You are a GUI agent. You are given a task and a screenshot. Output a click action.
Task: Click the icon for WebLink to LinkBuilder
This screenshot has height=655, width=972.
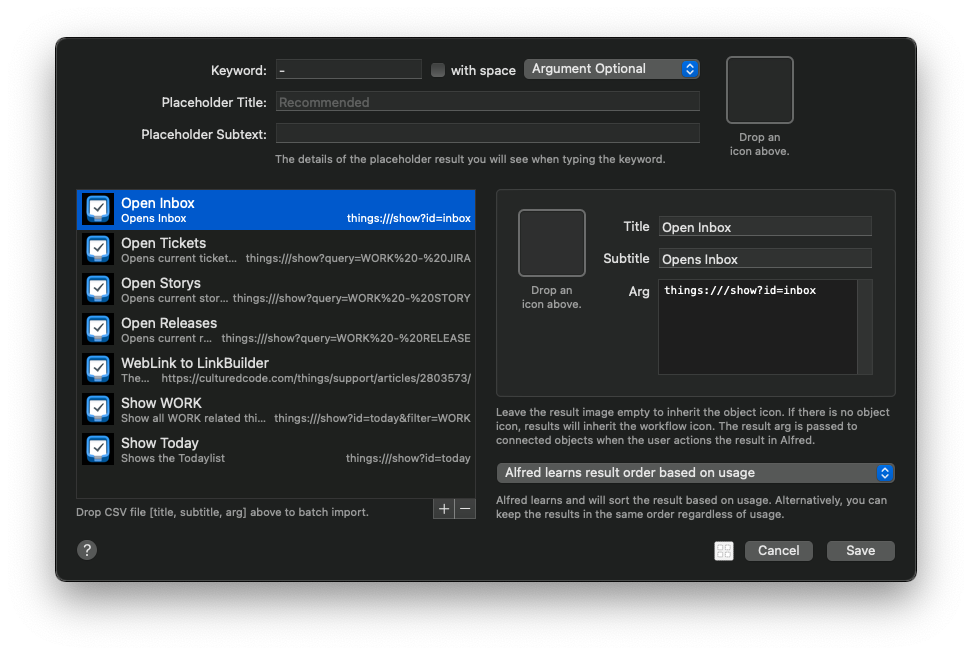[x=98, y=369]
